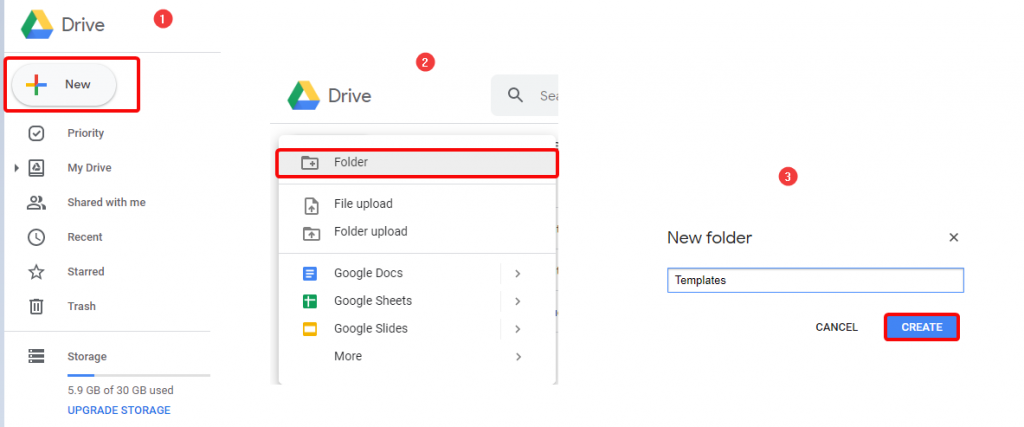This screenshot has width=1024, height=427.
Task: Click the green Google Sheets icon
Action: [310, 302]
